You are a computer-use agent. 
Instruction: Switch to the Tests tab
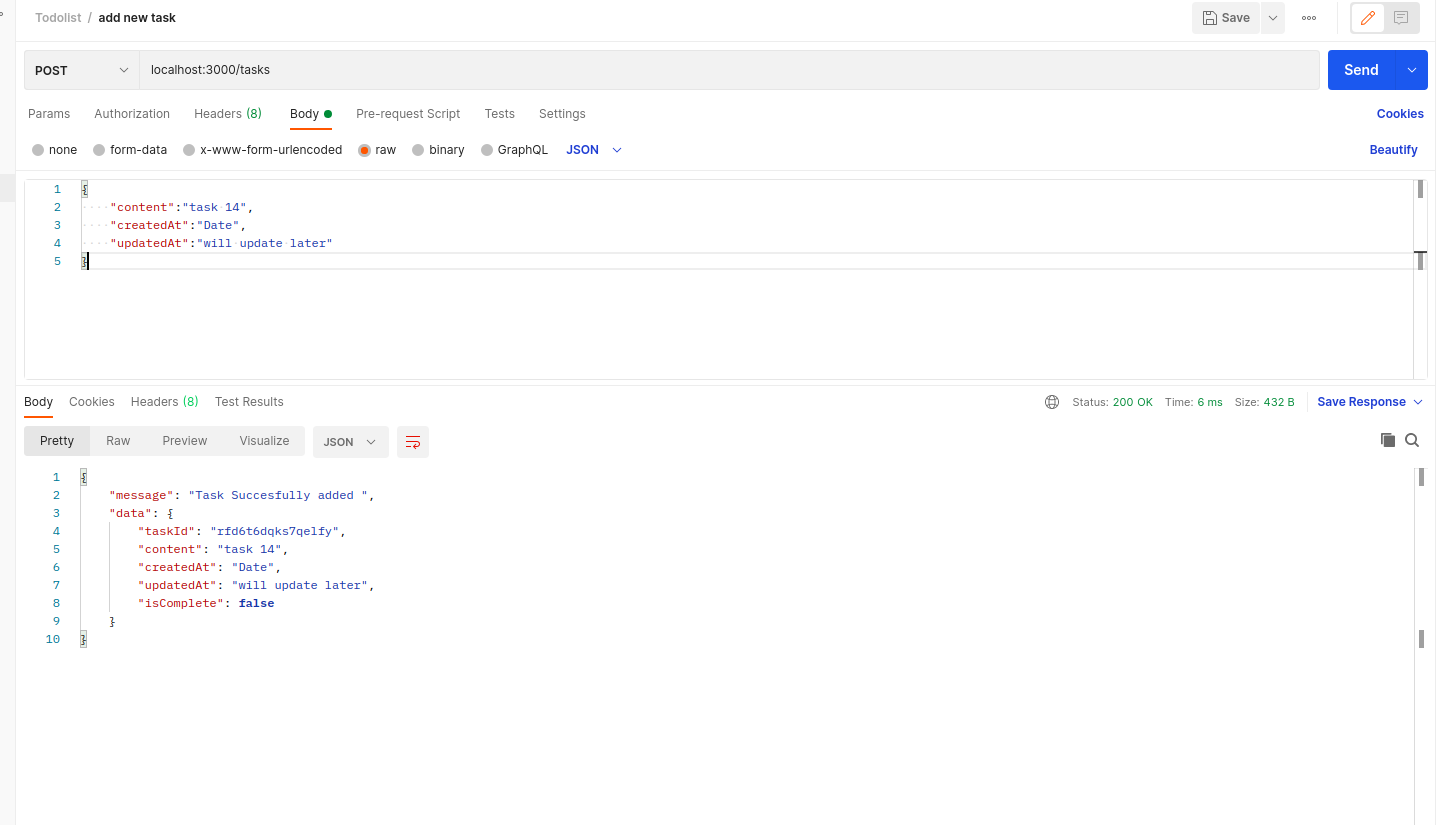(499, 114)
